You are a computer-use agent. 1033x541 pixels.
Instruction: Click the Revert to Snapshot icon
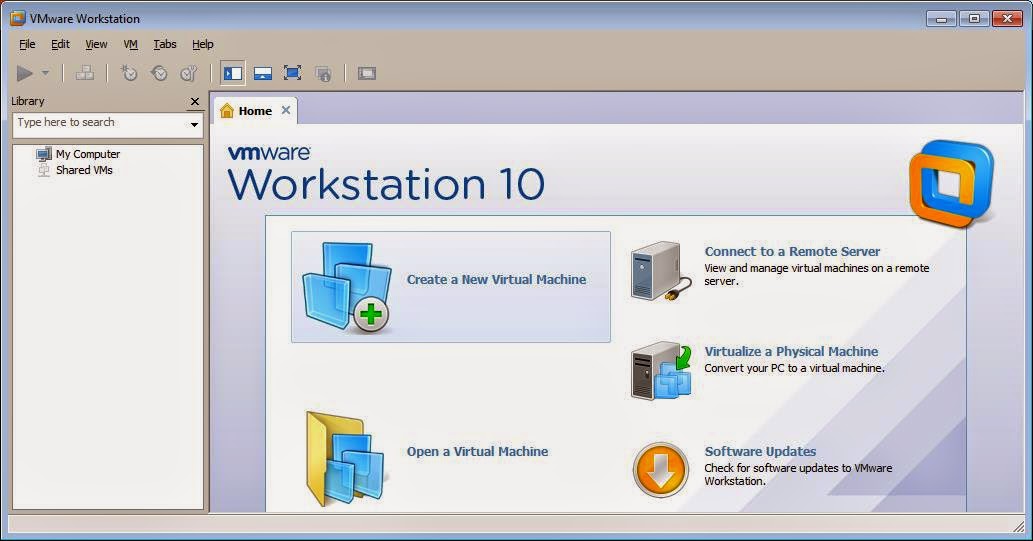coord(159,73)
